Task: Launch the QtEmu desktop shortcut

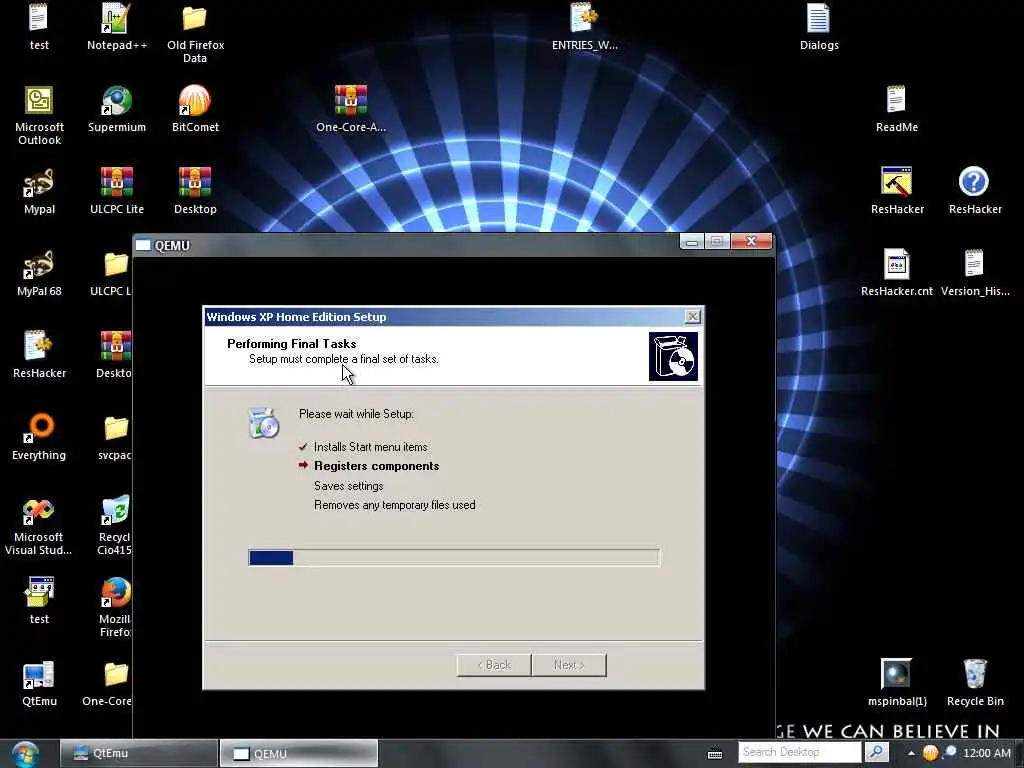Action: (39, 683)
